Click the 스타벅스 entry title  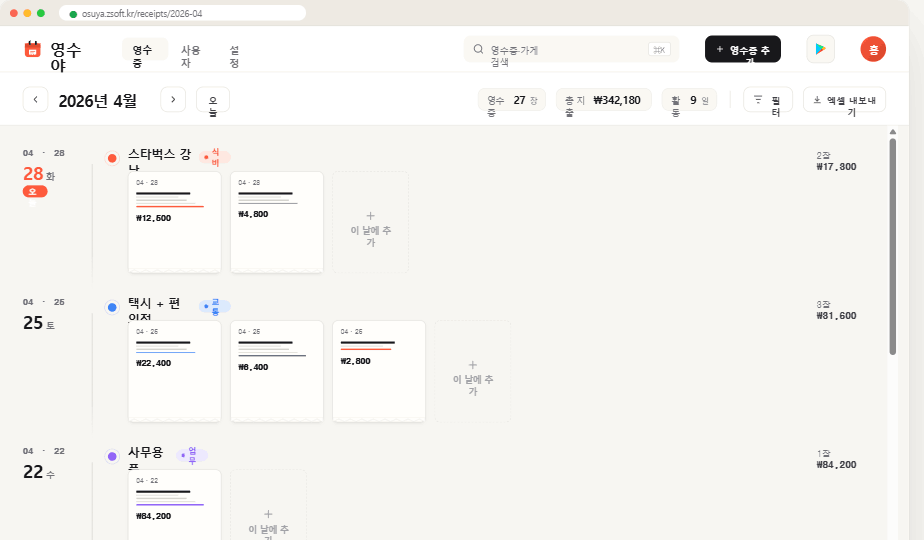(x=160, y=158)
